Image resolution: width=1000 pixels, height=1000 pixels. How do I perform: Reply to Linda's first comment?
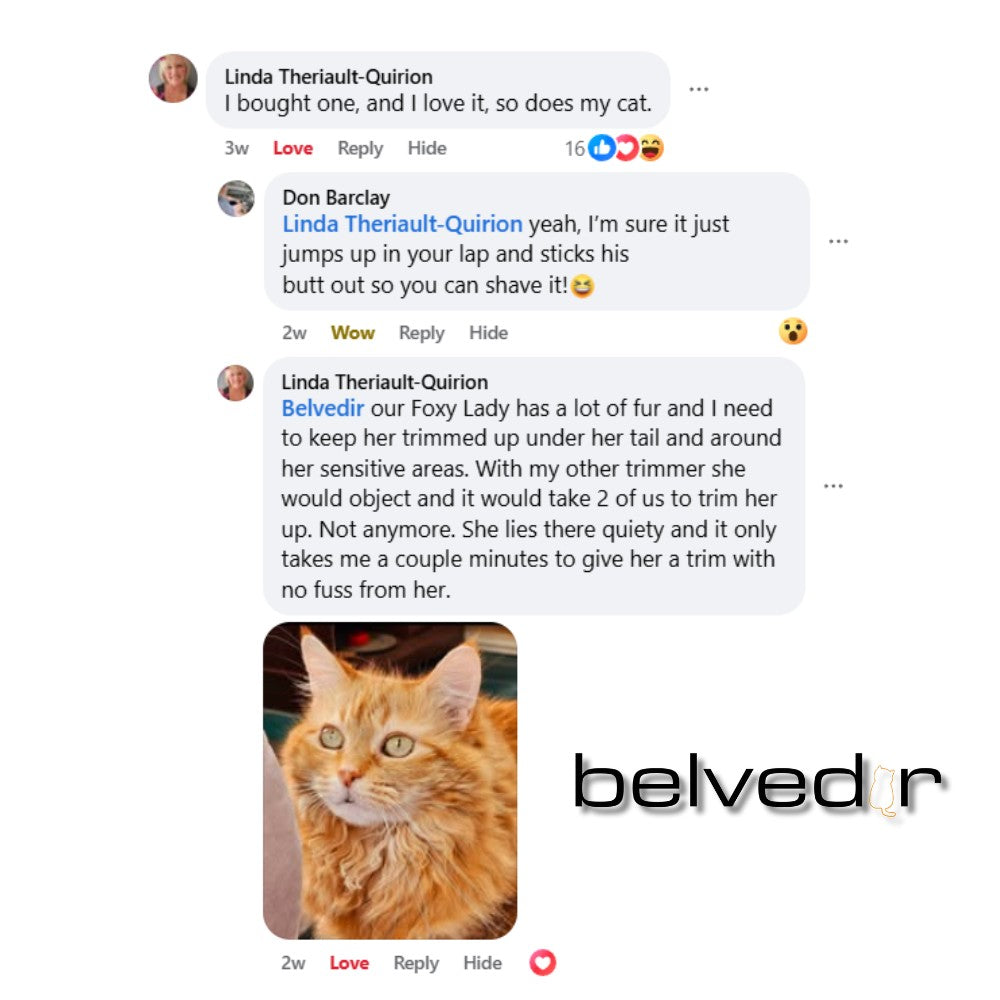click(x=360, y=149)
